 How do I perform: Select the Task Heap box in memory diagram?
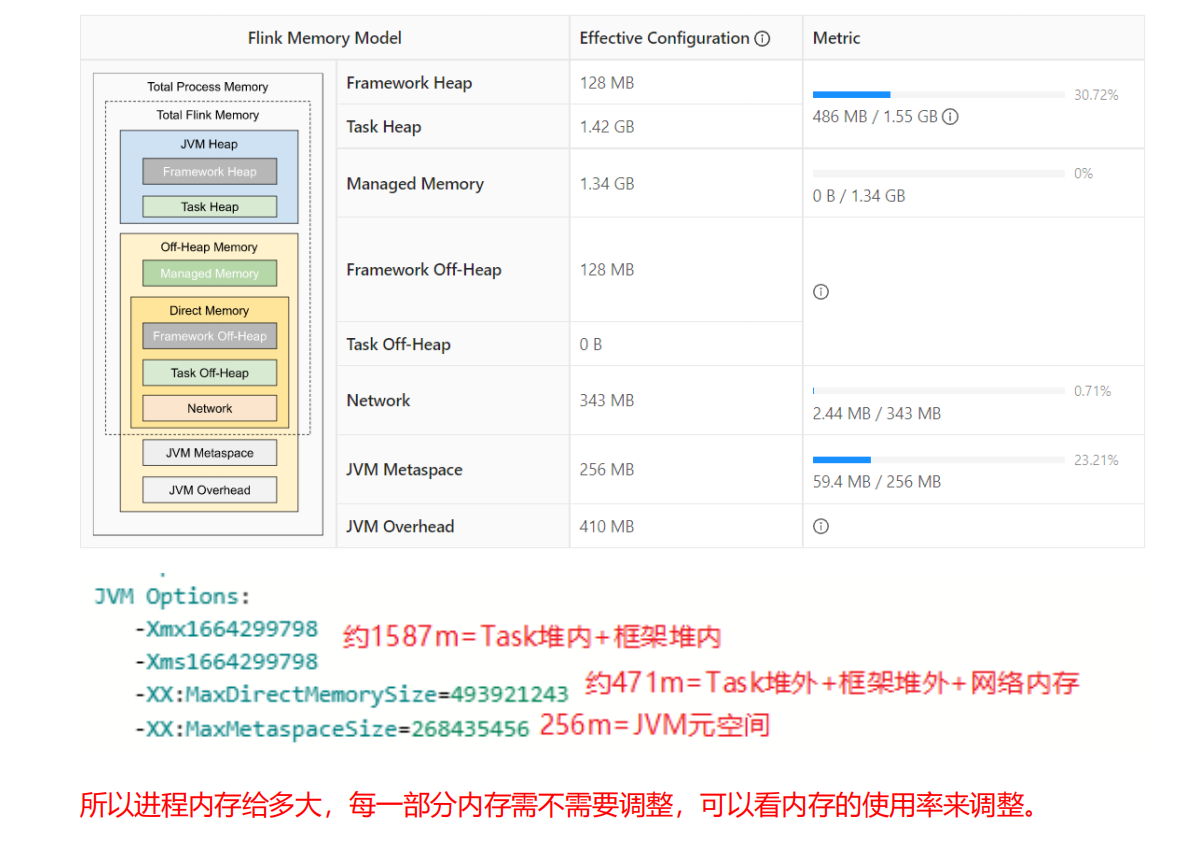tap(209, 207)
